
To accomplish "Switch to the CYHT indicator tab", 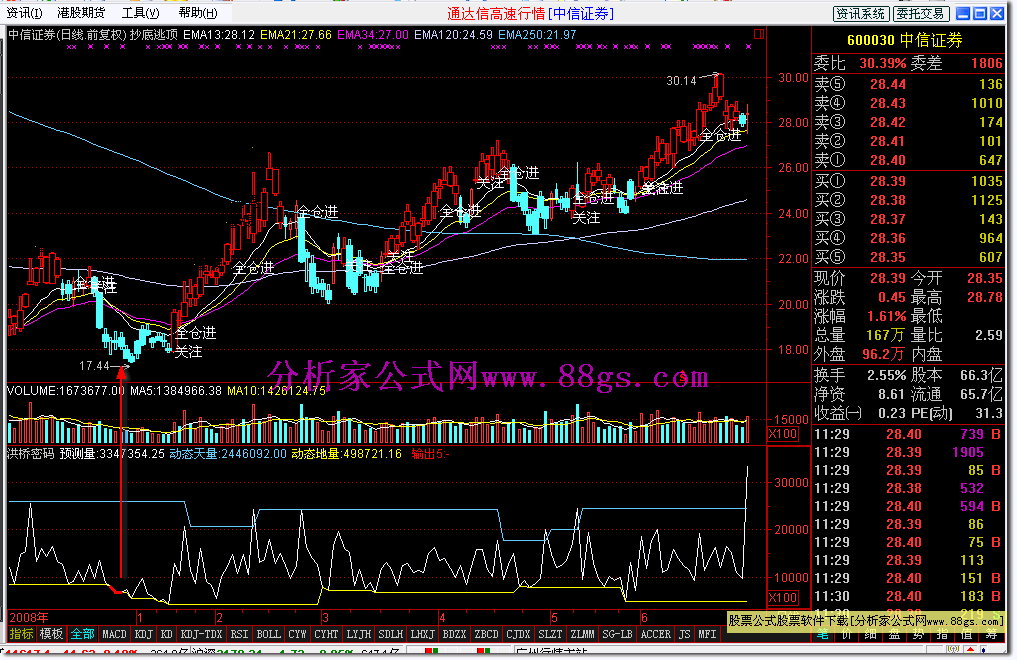I will click(326, 634).
